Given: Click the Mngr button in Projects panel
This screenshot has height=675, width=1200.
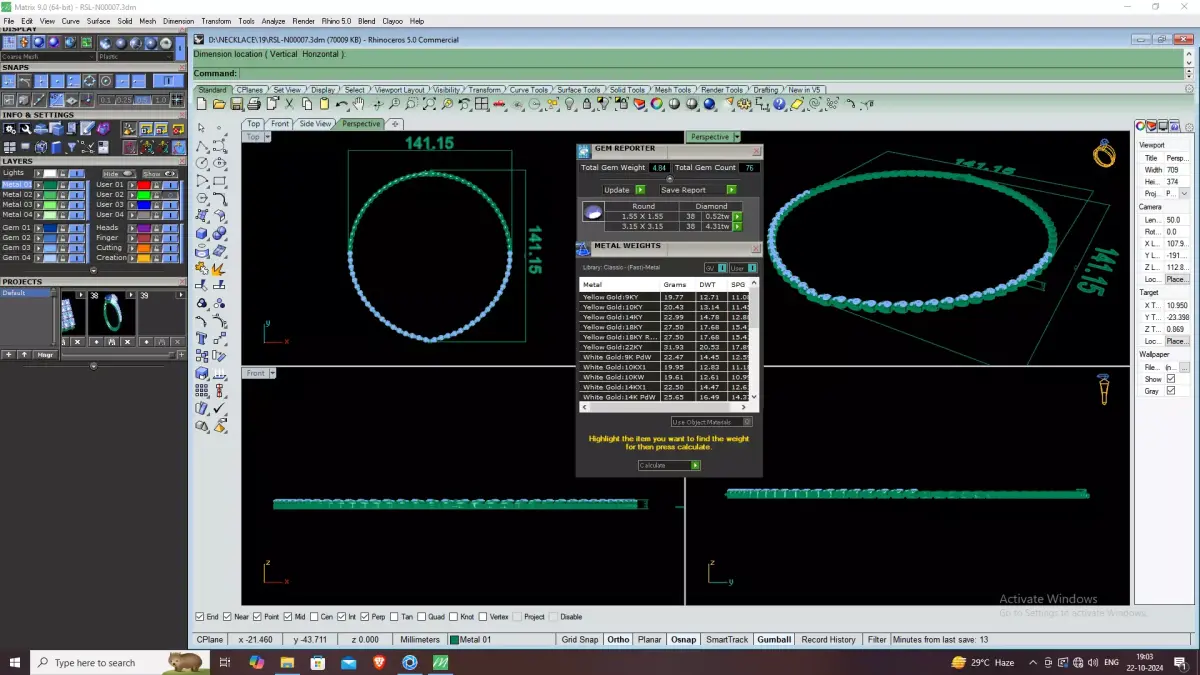Looking at the screenshot, I should click(45, 355).
